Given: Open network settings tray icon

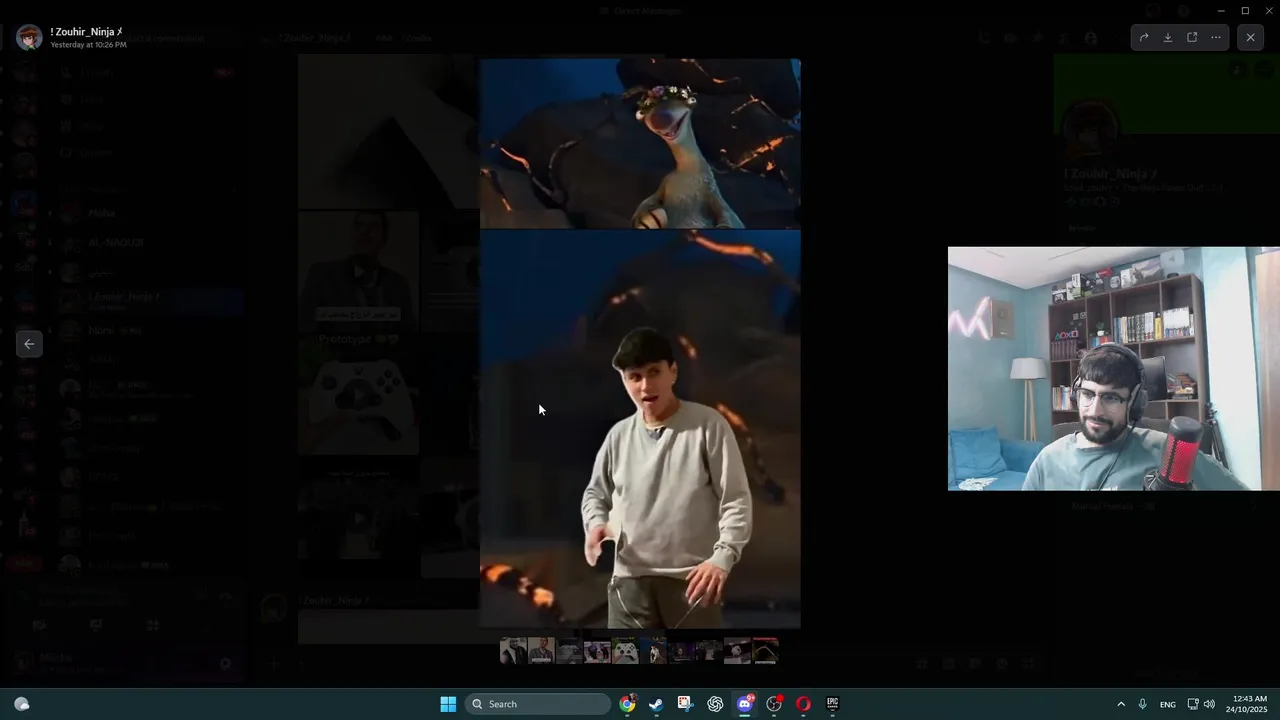Looking at the screenshot, I should pyautogui.click(x=1192, y=704).
